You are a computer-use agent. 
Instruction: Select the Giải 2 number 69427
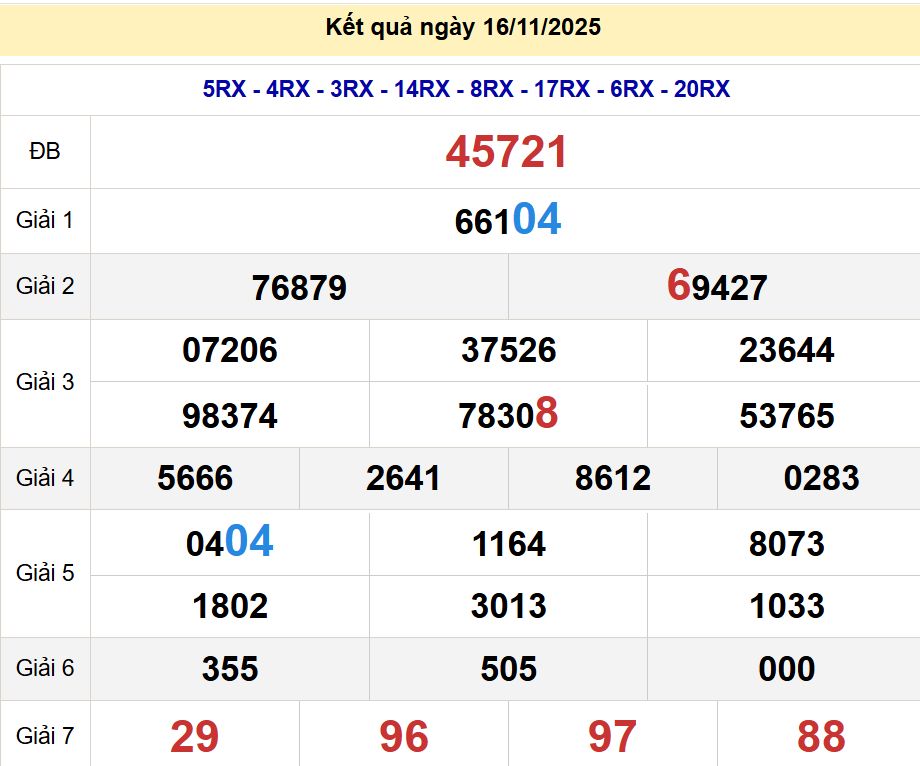pyautogui.click(x=716, y=288)
